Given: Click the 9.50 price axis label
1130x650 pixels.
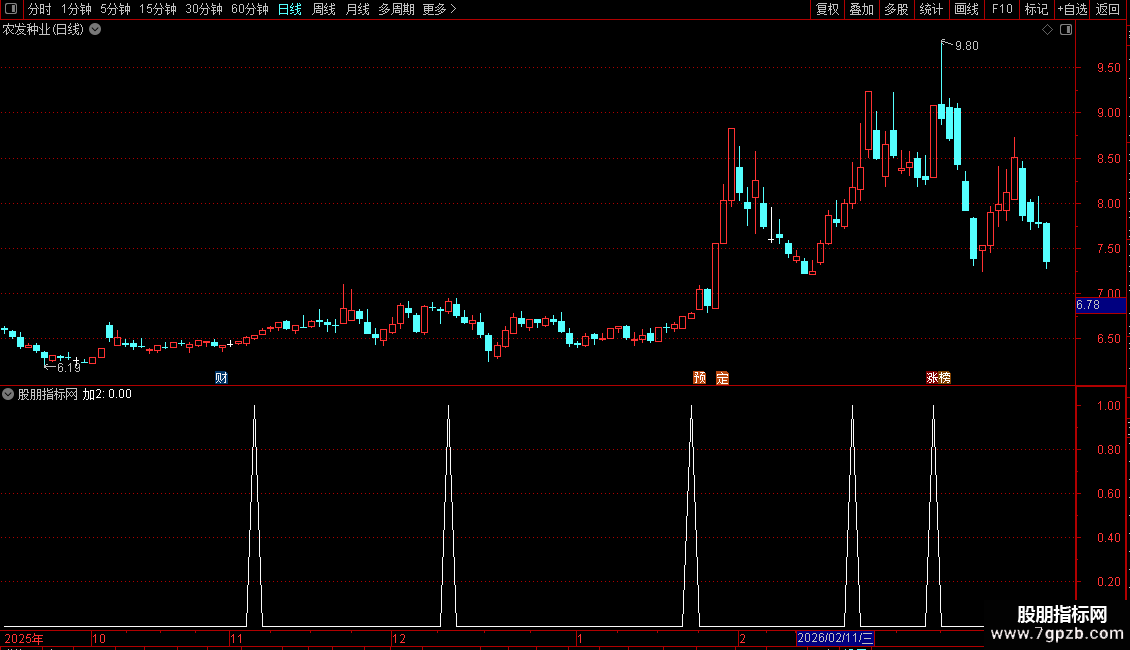Looking at the screenshot, I should (x=1108, y=68).
